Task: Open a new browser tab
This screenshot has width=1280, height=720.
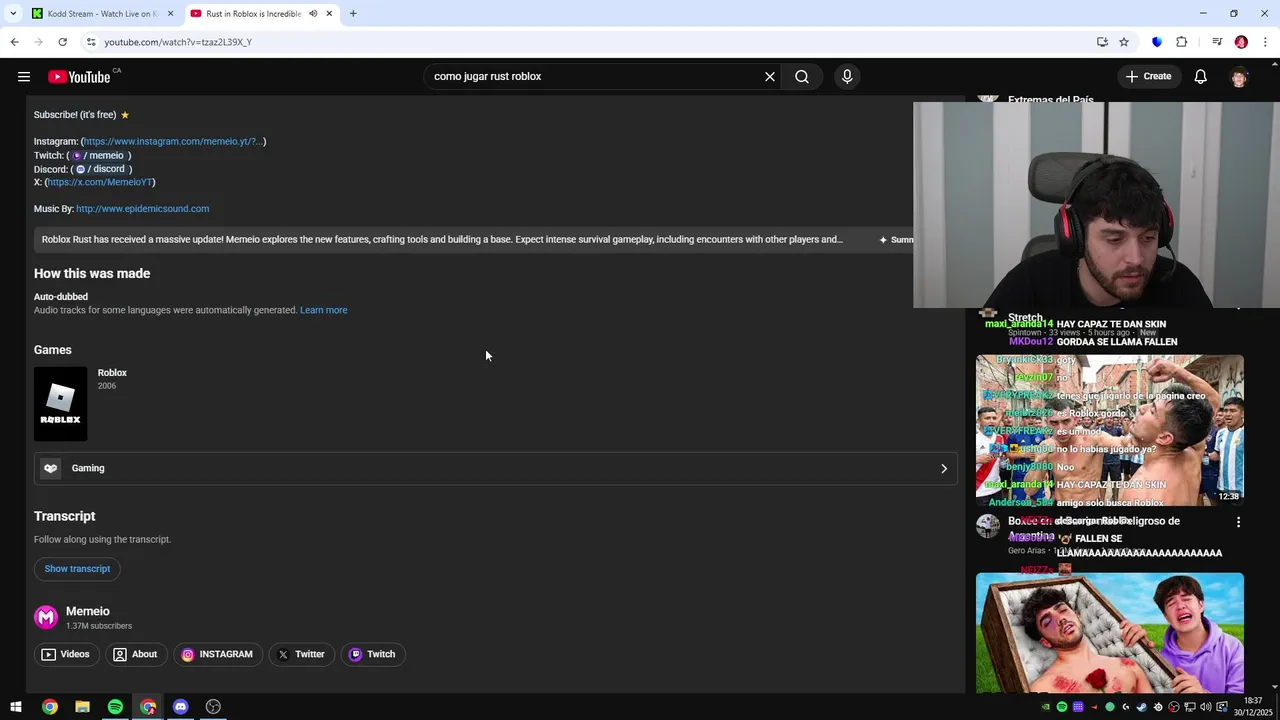Action: (353, 14)
